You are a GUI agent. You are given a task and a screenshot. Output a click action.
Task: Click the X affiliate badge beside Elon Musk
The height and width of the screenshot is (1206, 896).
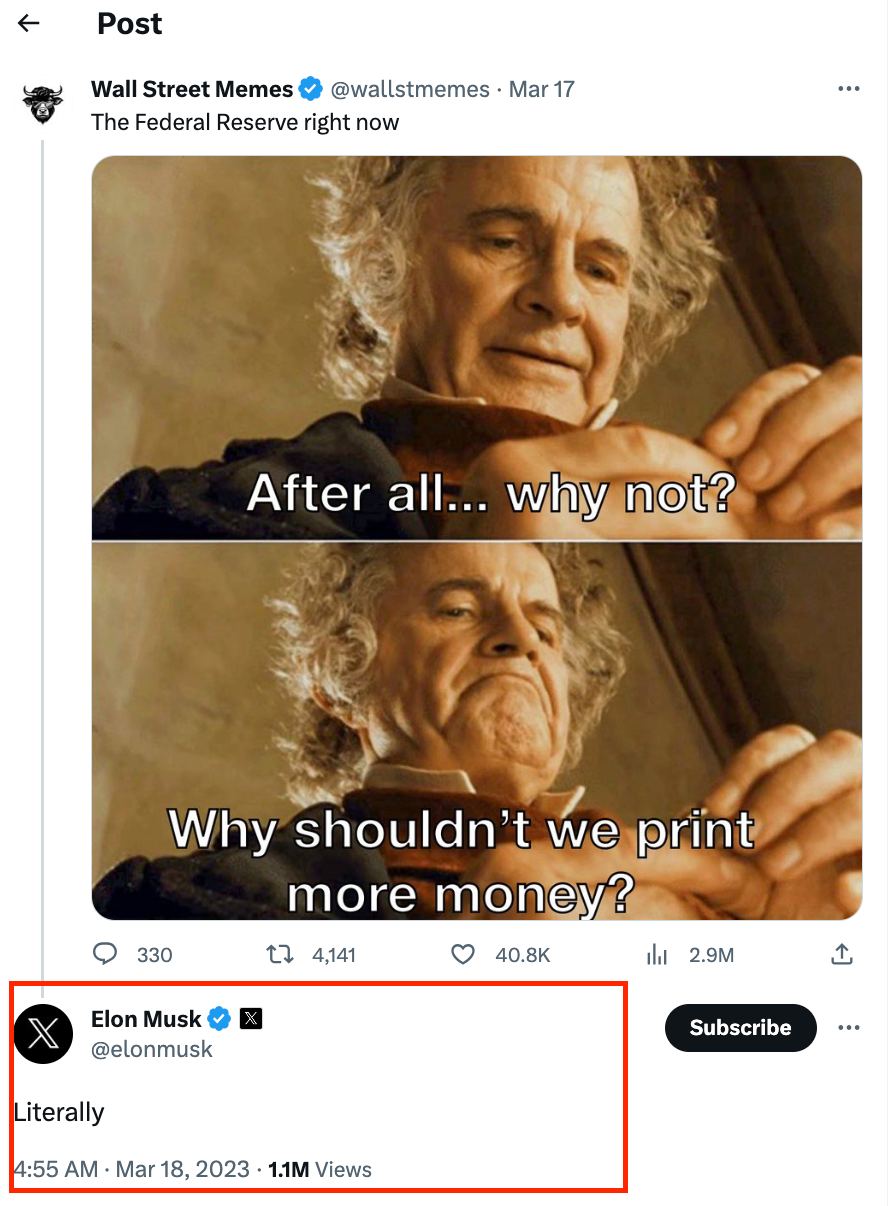tap(252, 1019)
